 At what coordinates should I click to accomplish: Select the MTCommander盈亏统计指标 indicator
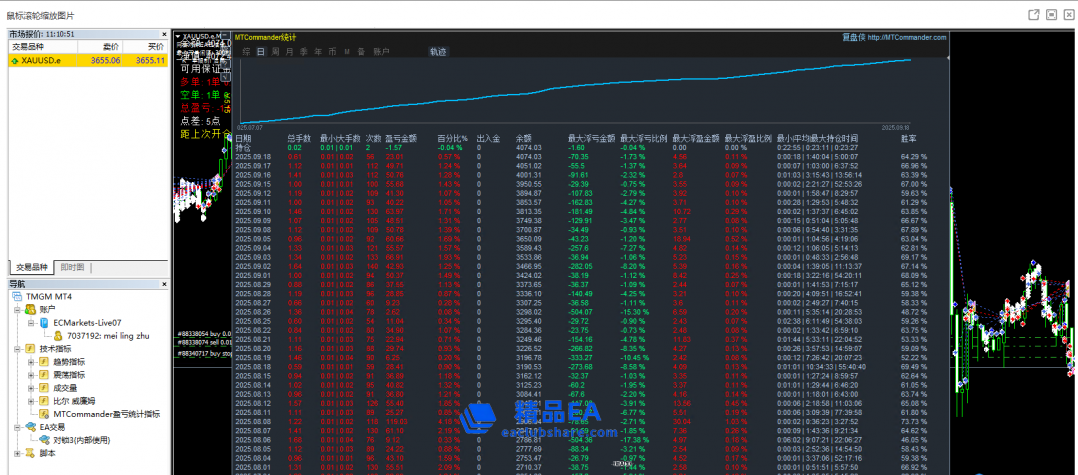[104, 413]
